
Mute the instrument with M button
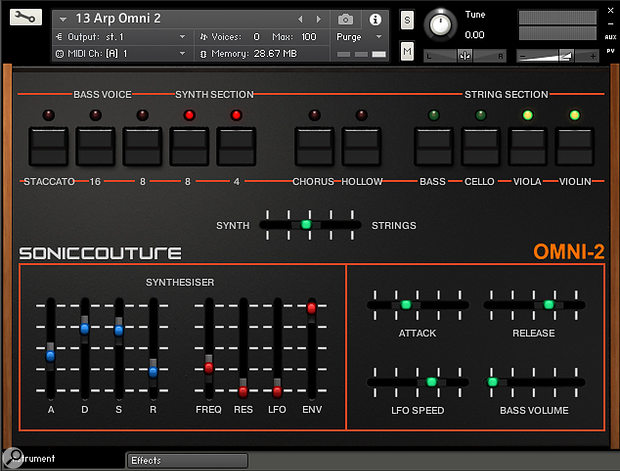(407, 51)
